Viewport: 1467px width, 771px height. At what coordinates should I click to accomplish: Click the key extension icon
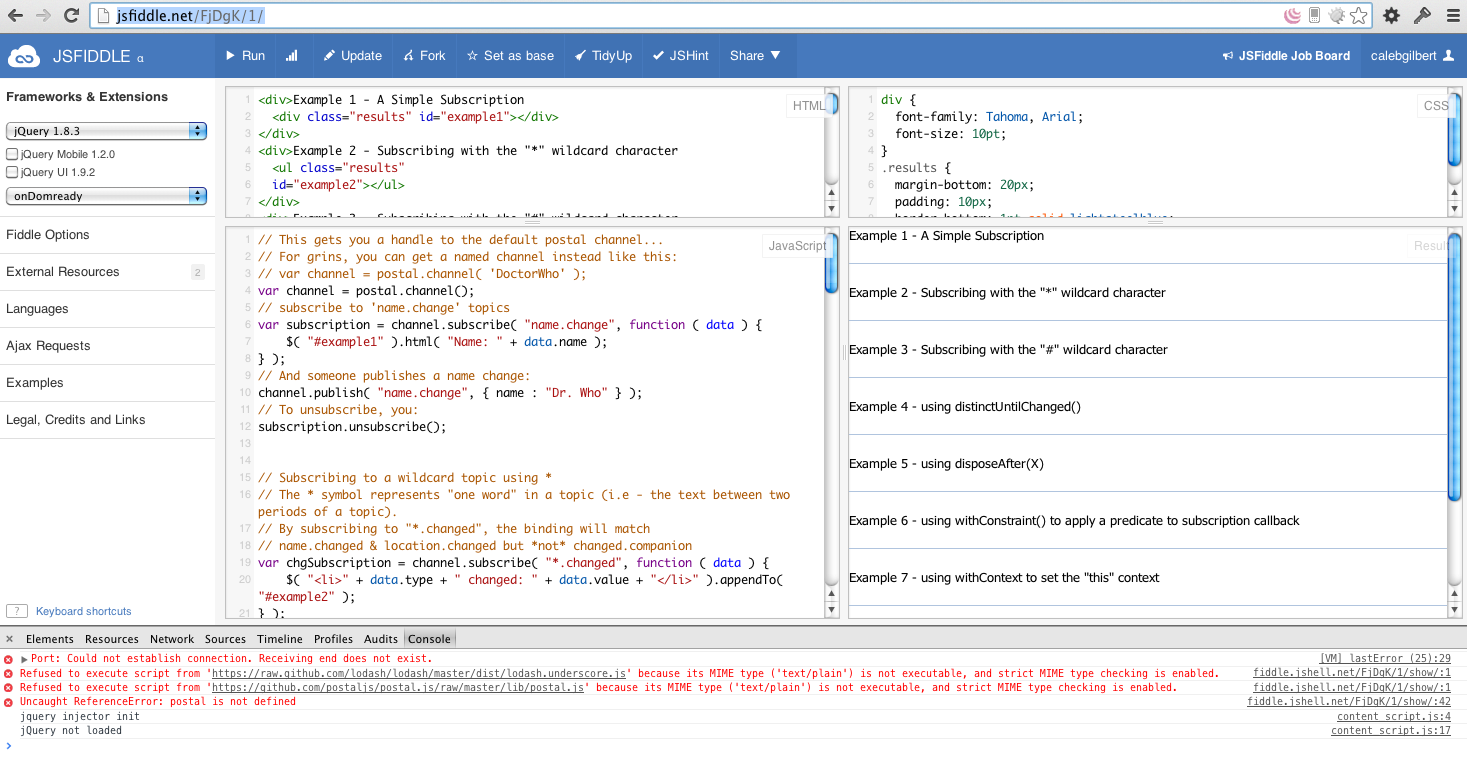click(1422, 15)
